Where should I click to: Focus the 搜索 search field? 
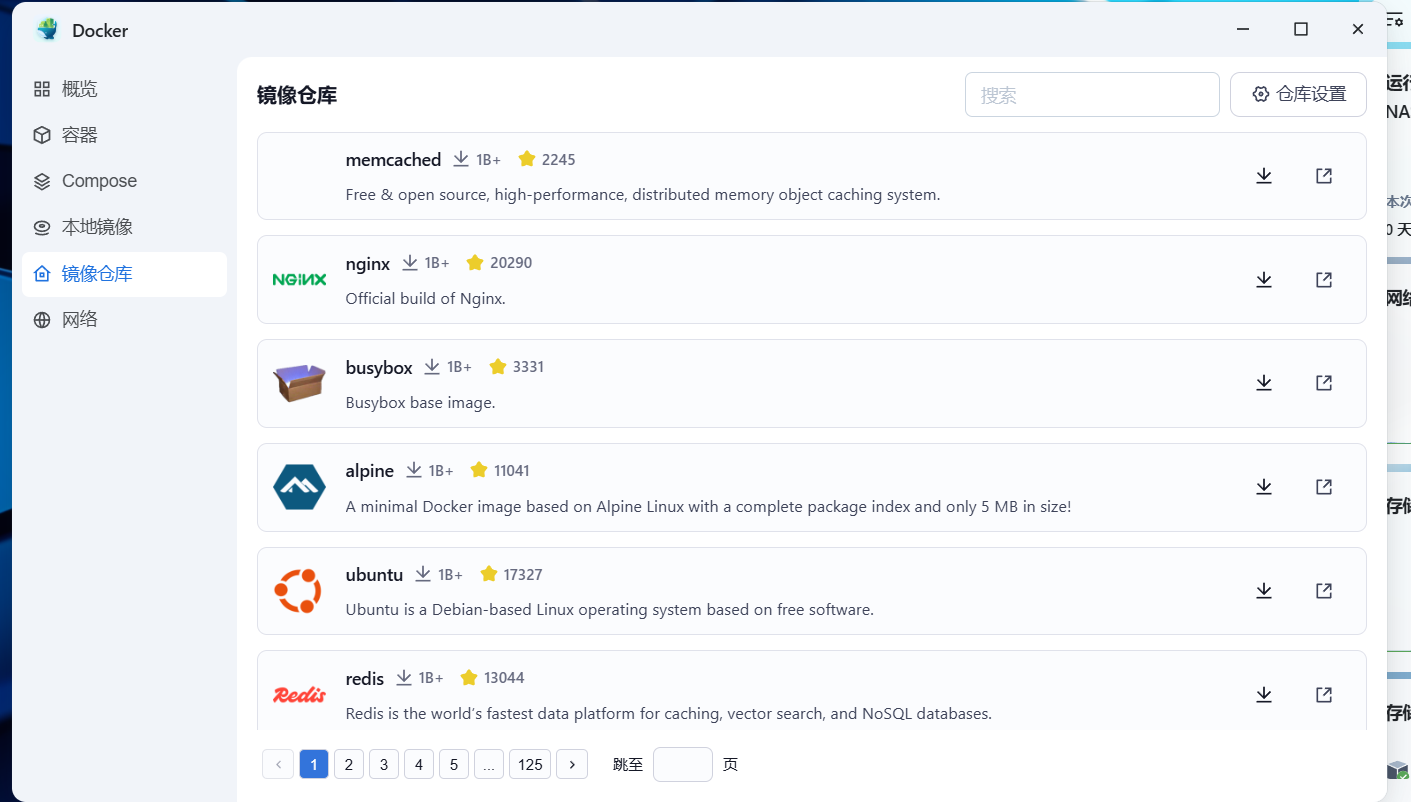click(1092, 94)
